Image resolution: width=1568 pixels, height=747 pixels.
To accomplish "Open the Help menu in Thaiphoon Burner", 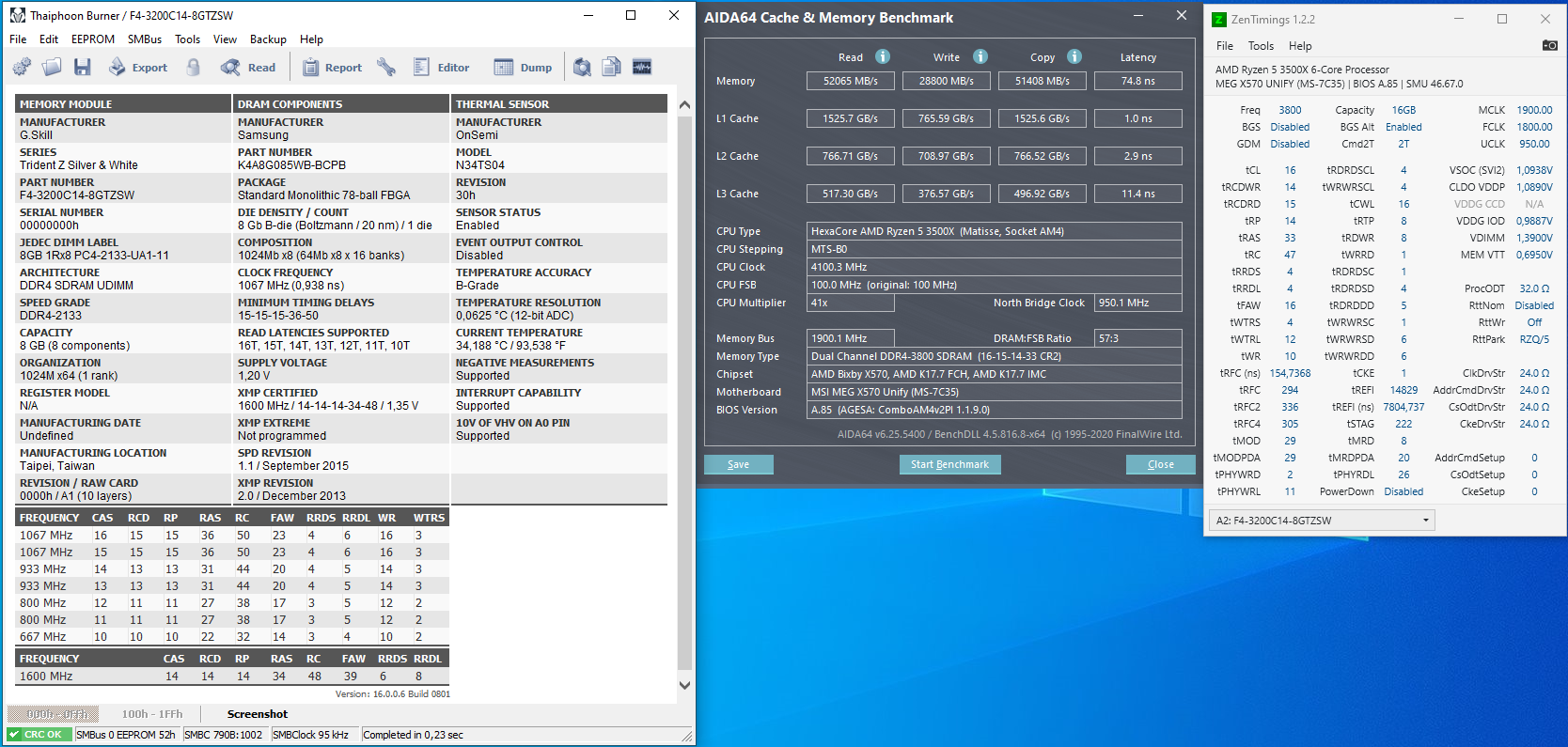I will pyautogui.click(x=311, y=39).
